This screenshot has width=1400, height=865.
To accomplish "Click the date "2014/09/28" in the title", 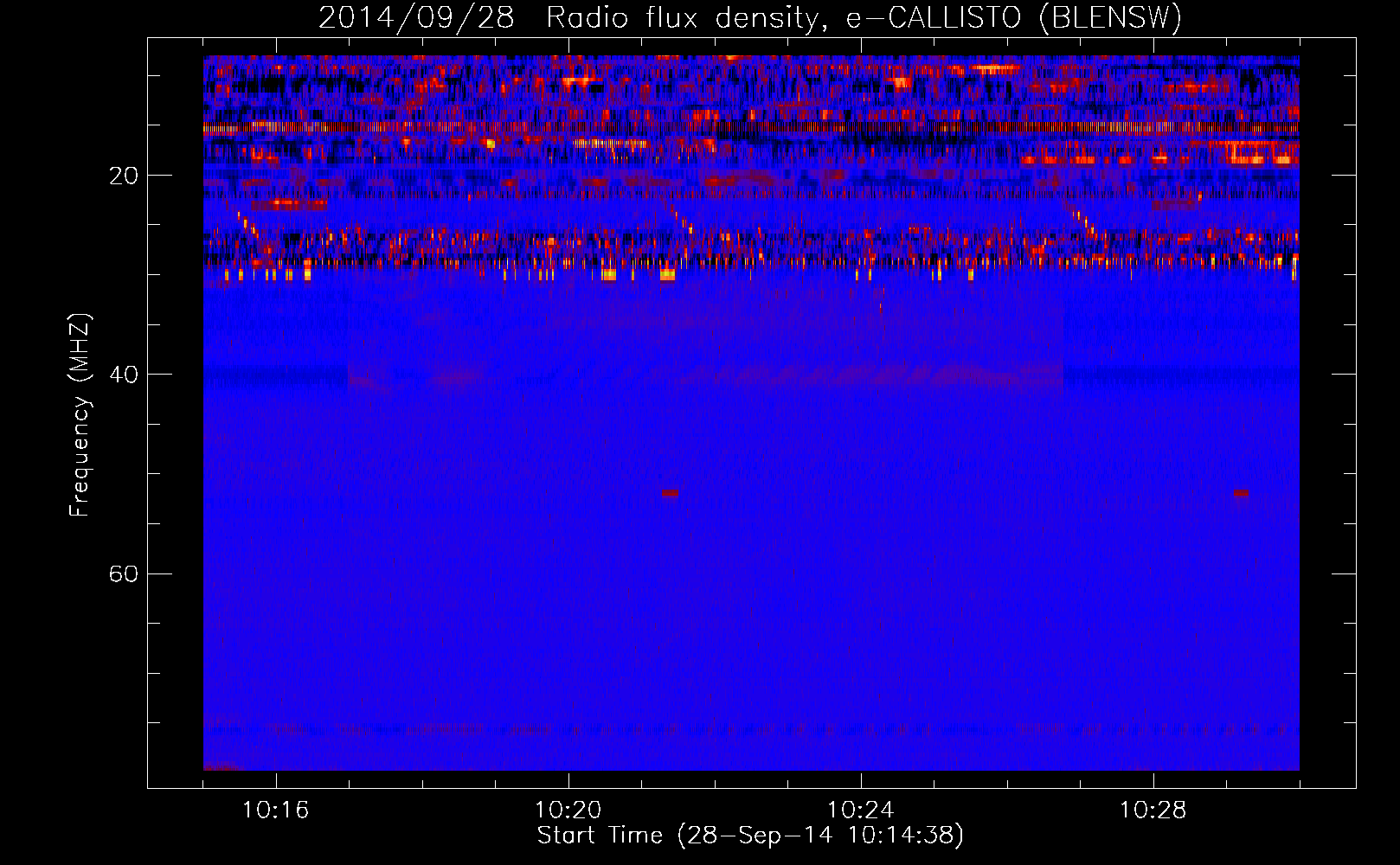I will click(x=417, y=18).
